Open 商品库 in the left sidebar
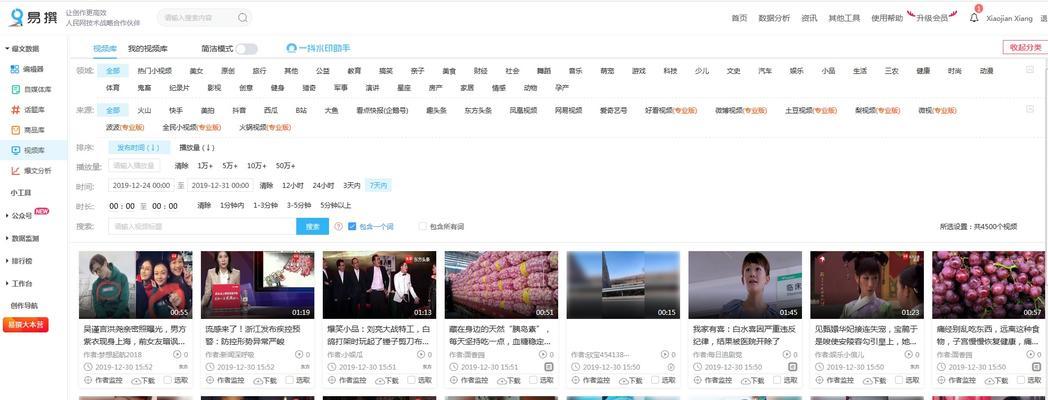The height and width of the screenshot is (400, 1048). click(x=27, y=130)
